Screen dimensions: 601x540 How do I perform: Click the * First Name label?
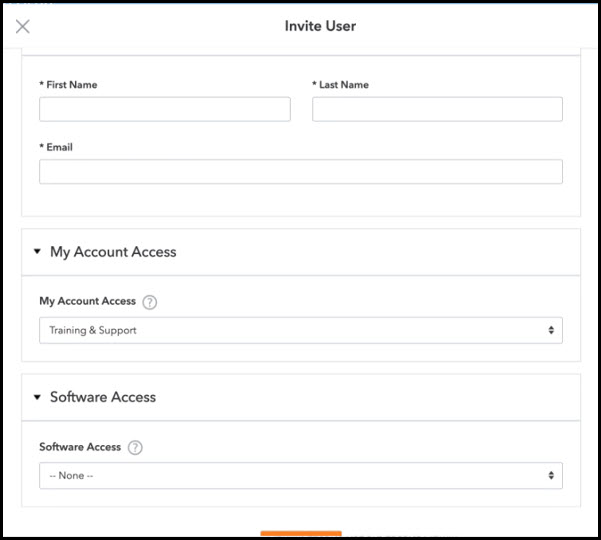68,85
